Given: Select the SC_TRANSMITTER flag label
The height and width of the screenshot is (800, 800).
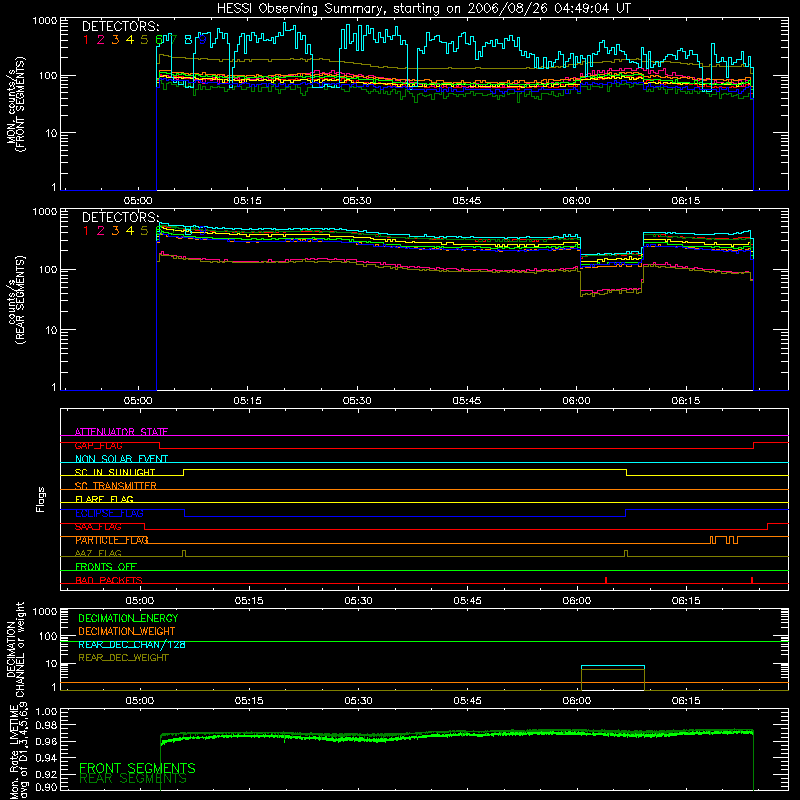Looking at the screenshot, I should tap(116, 486).
